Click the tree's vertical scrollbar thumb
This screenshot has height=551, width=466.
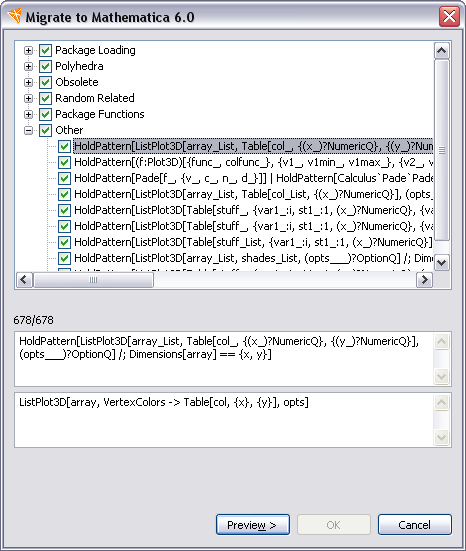pos(442,150)
